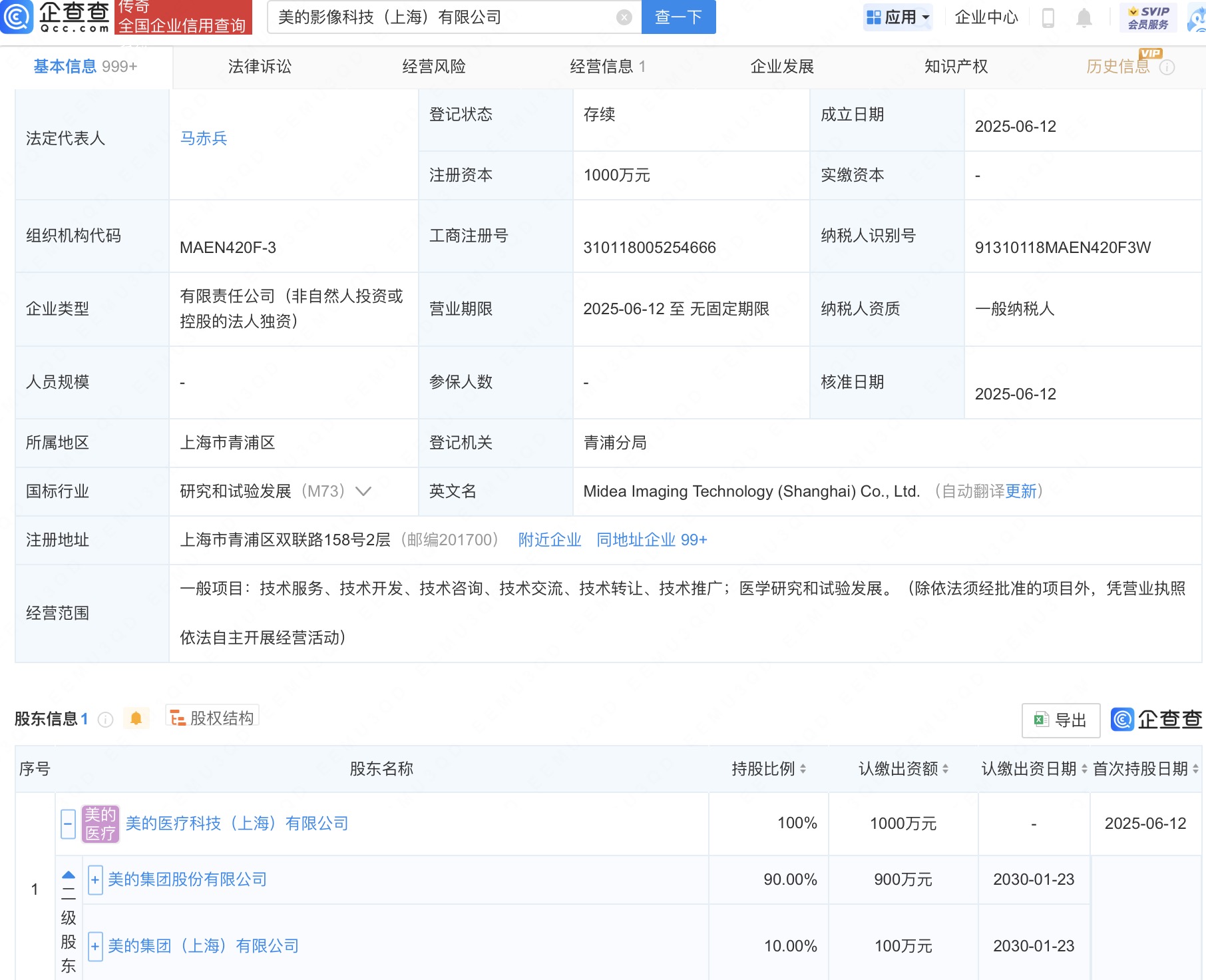Switch to the 知识产权 tab

(956, 67)
